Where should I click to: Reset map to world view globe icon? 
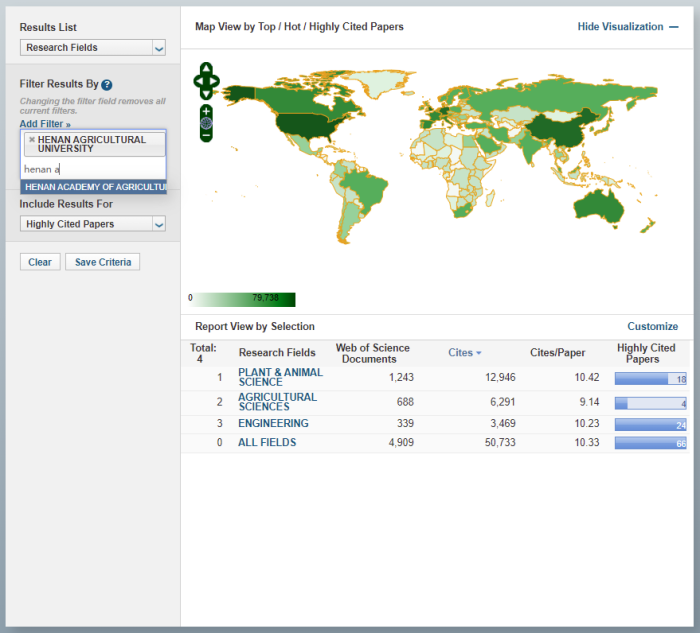tap(206, 123)
